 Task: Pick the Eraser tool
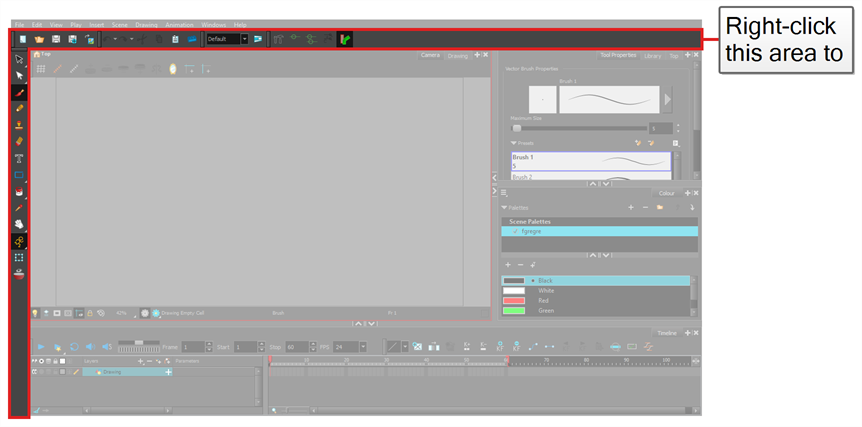tap(19, 141)
